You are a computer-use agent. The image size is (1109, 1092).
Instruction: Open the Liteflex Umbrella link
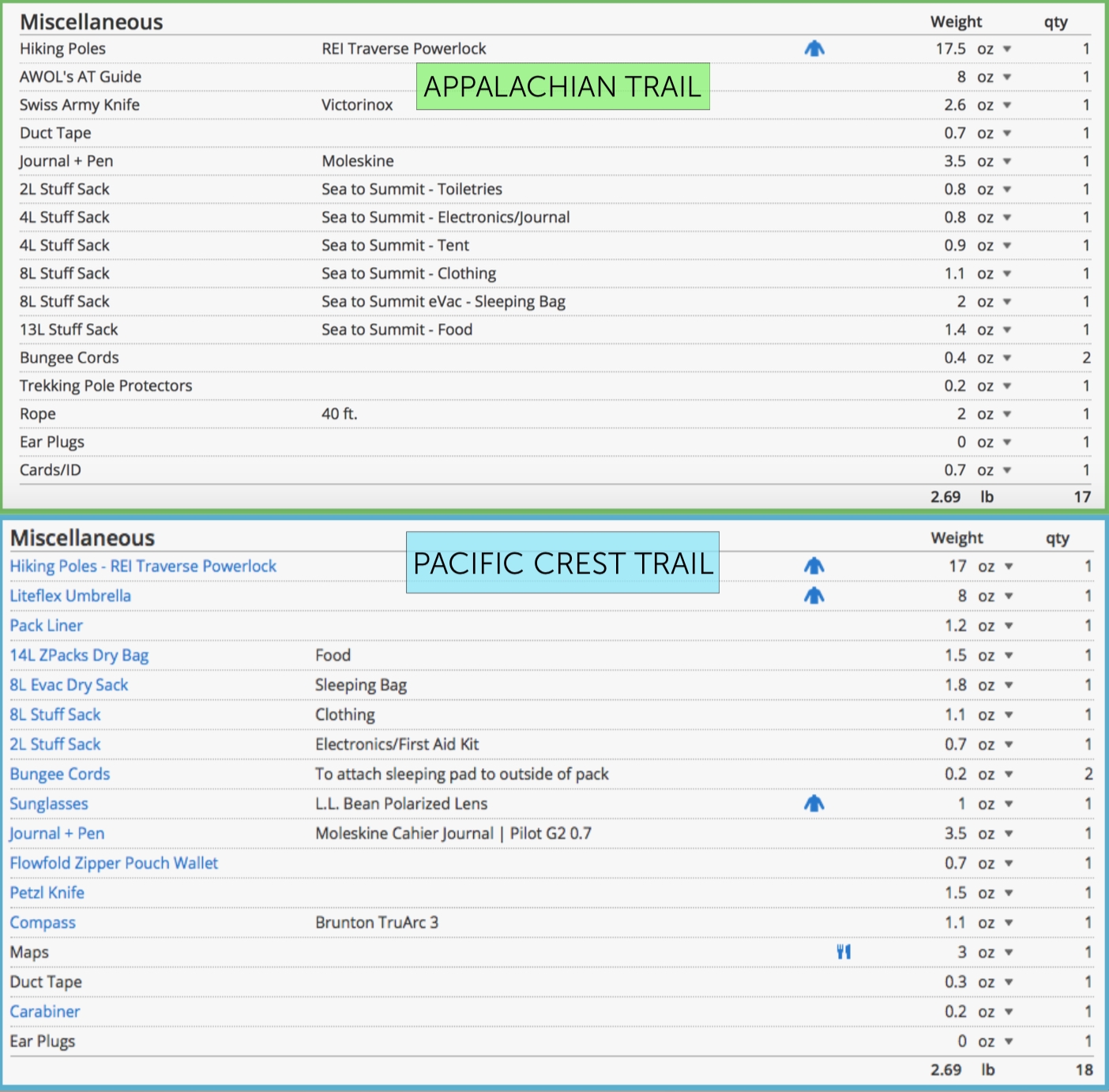[70, 596]
